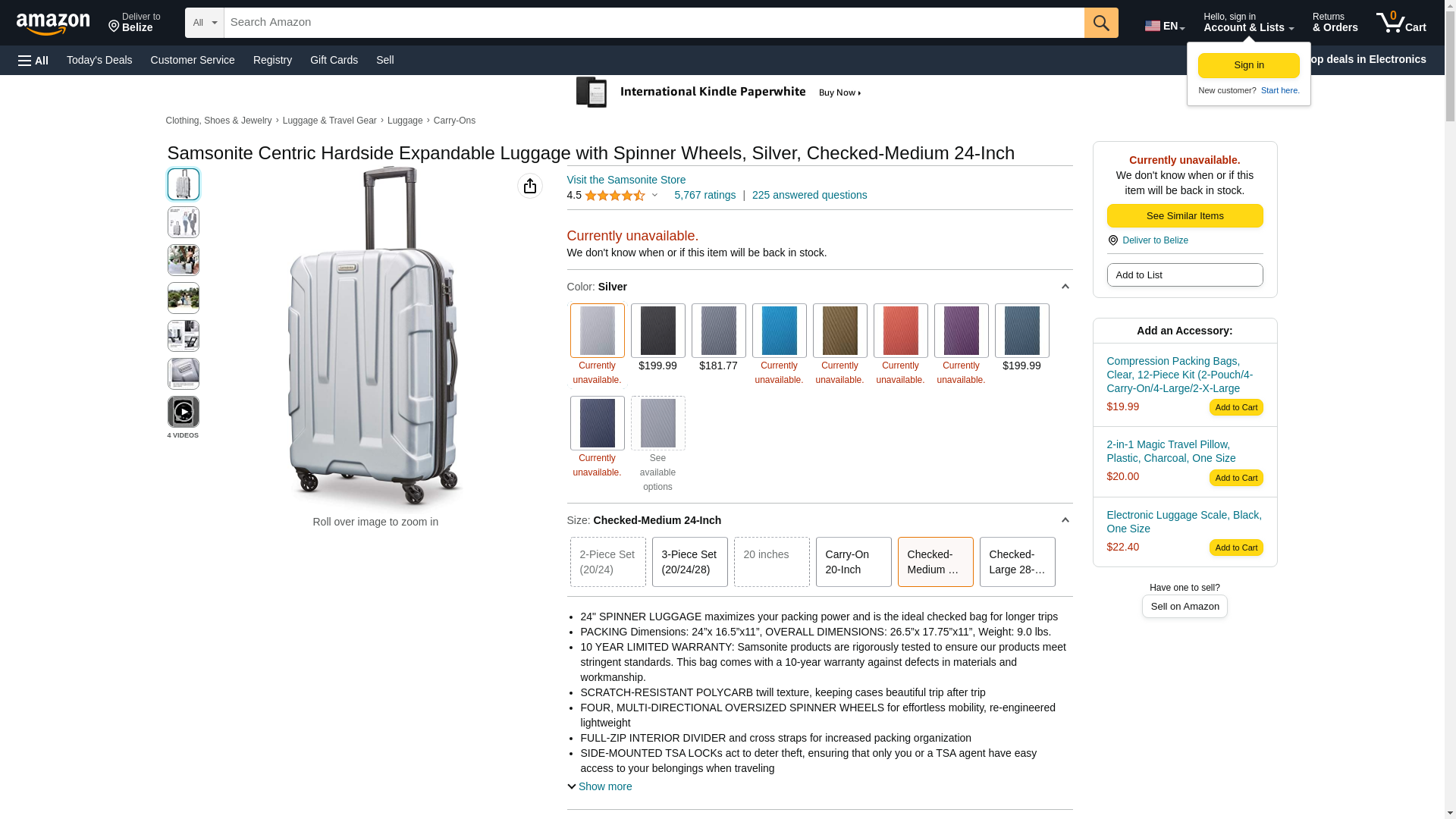Open the All hamburger menu
The height and width of the screenshot is (819, 1456).
(33, 60)
